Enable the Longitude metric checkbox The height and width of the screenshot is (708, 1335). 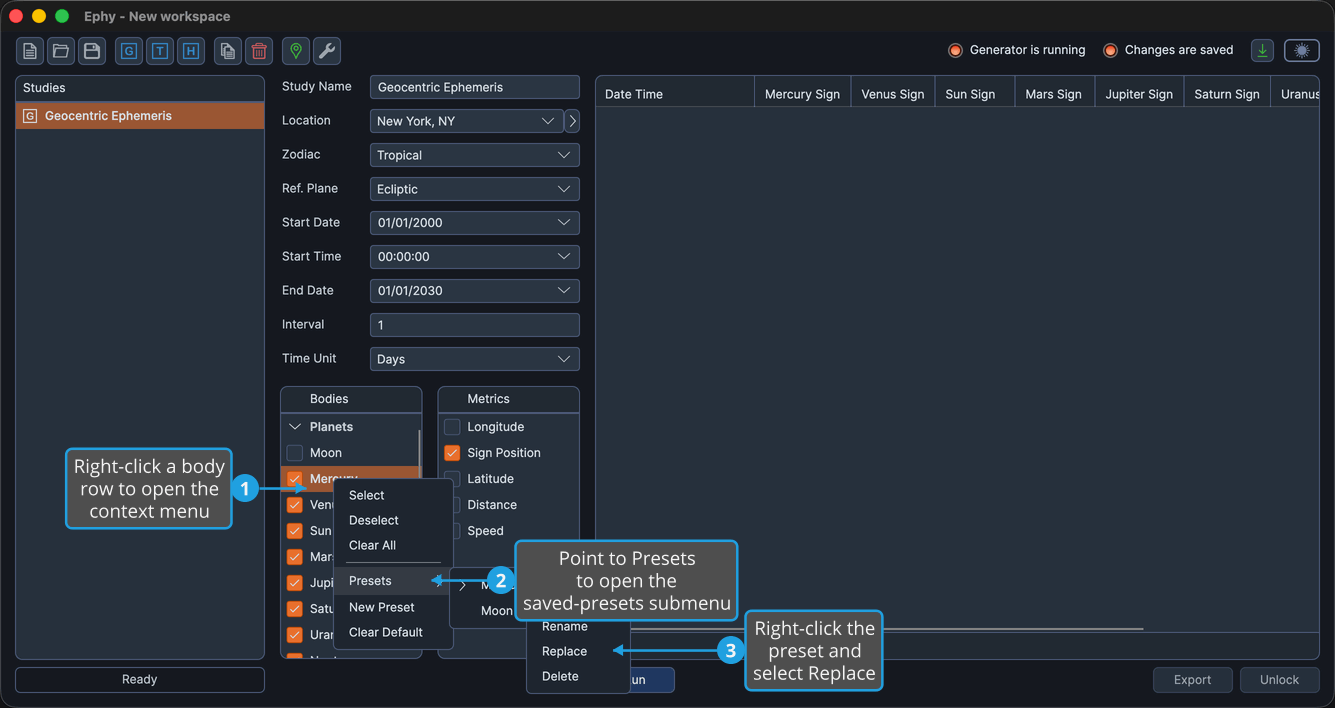click(x=453, y=427)
